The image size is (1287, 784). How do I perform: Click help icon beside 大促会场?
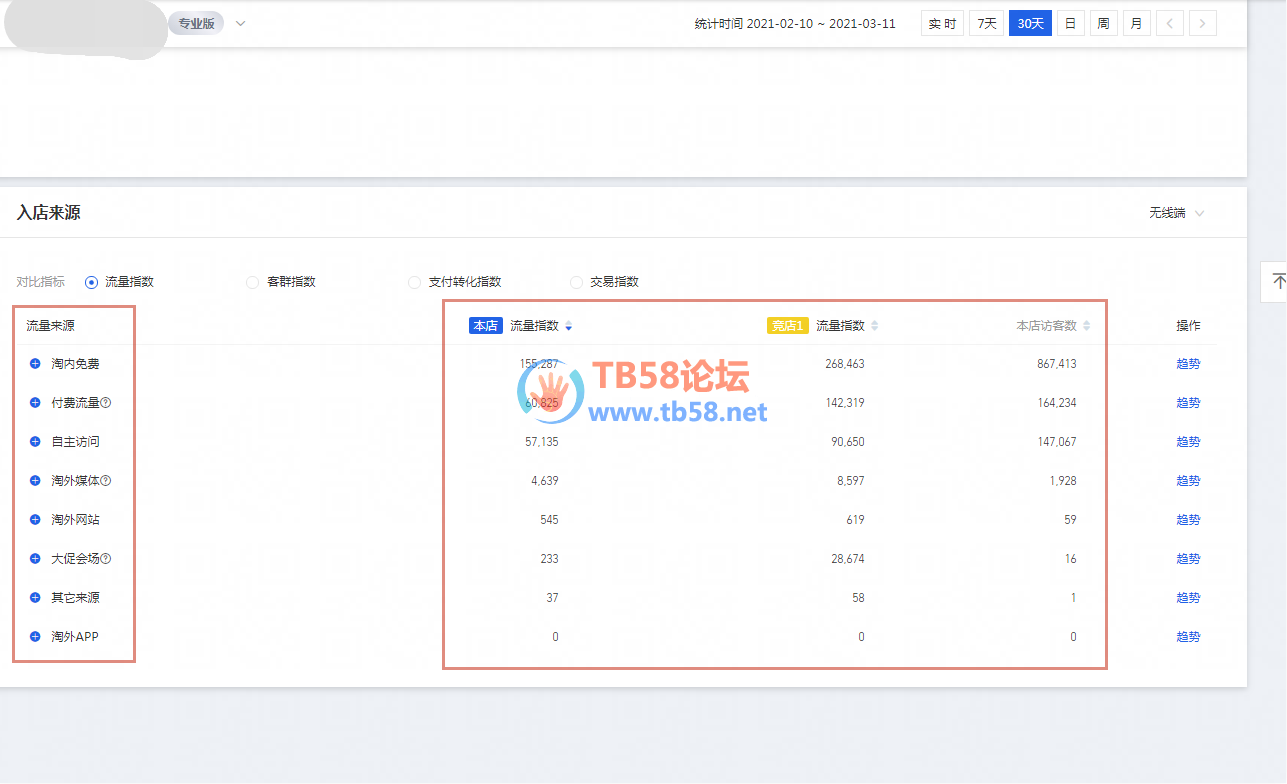tap(106, 559)
